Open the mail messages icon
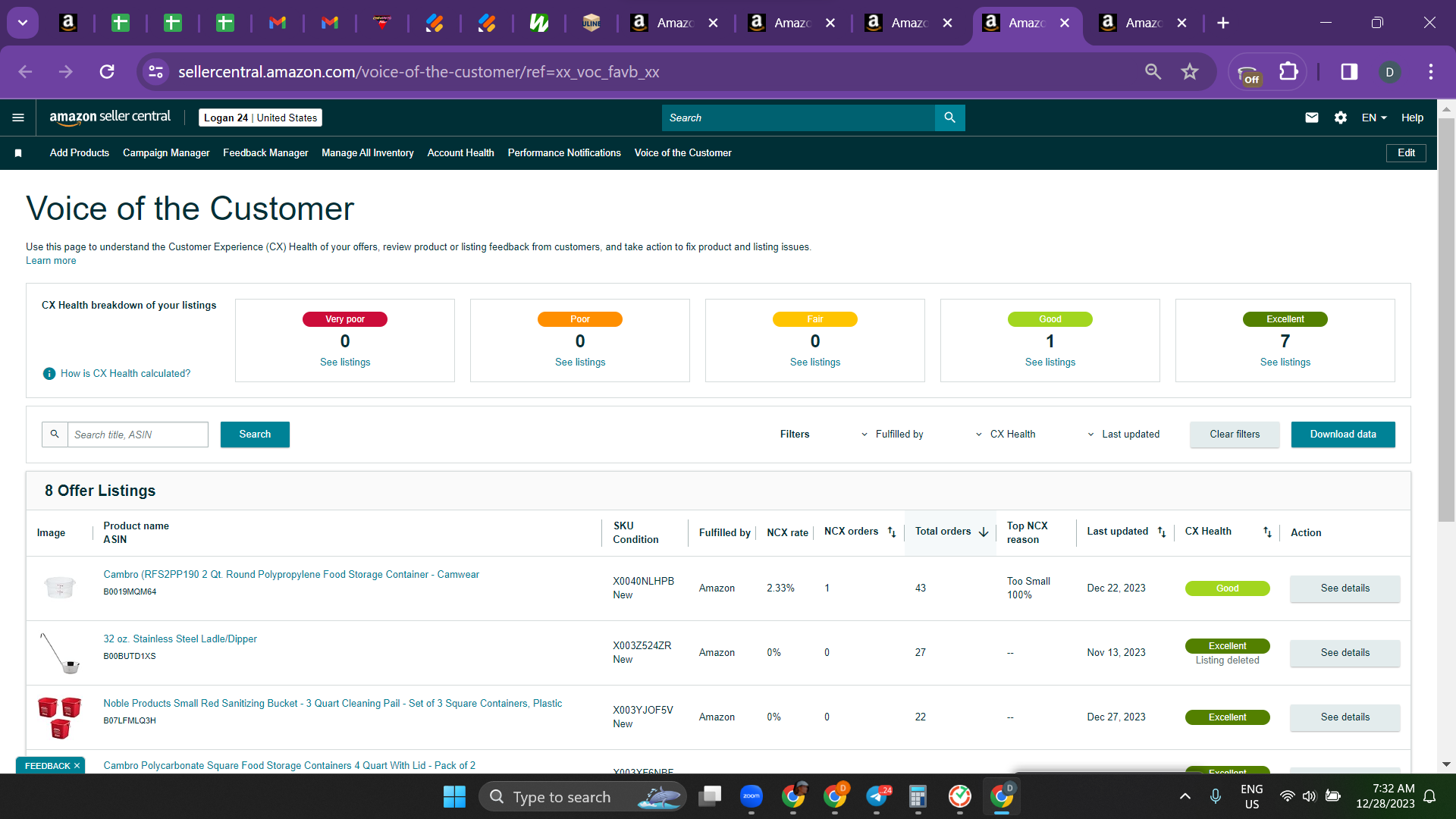This screenshot has width=1456, height=819. pos(1312,118)
